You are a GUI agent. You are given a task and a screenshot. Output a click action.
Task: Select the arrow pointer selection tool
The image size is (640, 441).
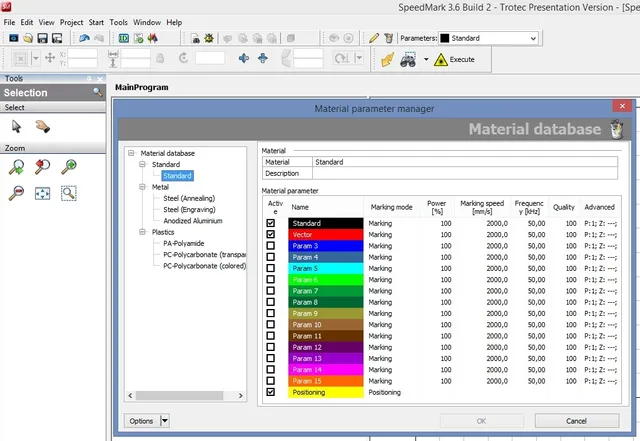click(x=17, y=126)
